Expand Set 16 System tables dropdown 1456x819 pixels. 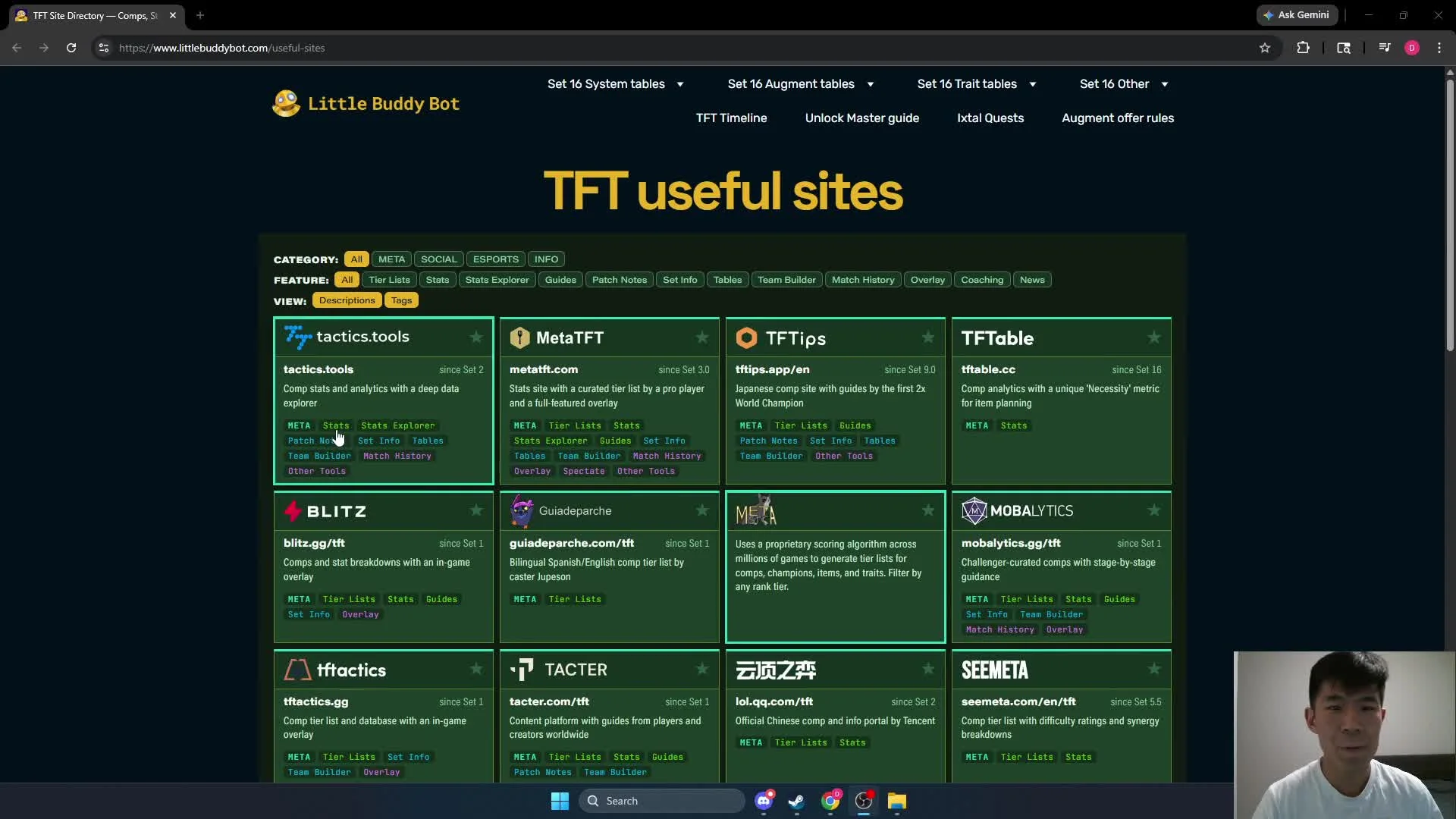pyautogui.click(x=615, y=84)
